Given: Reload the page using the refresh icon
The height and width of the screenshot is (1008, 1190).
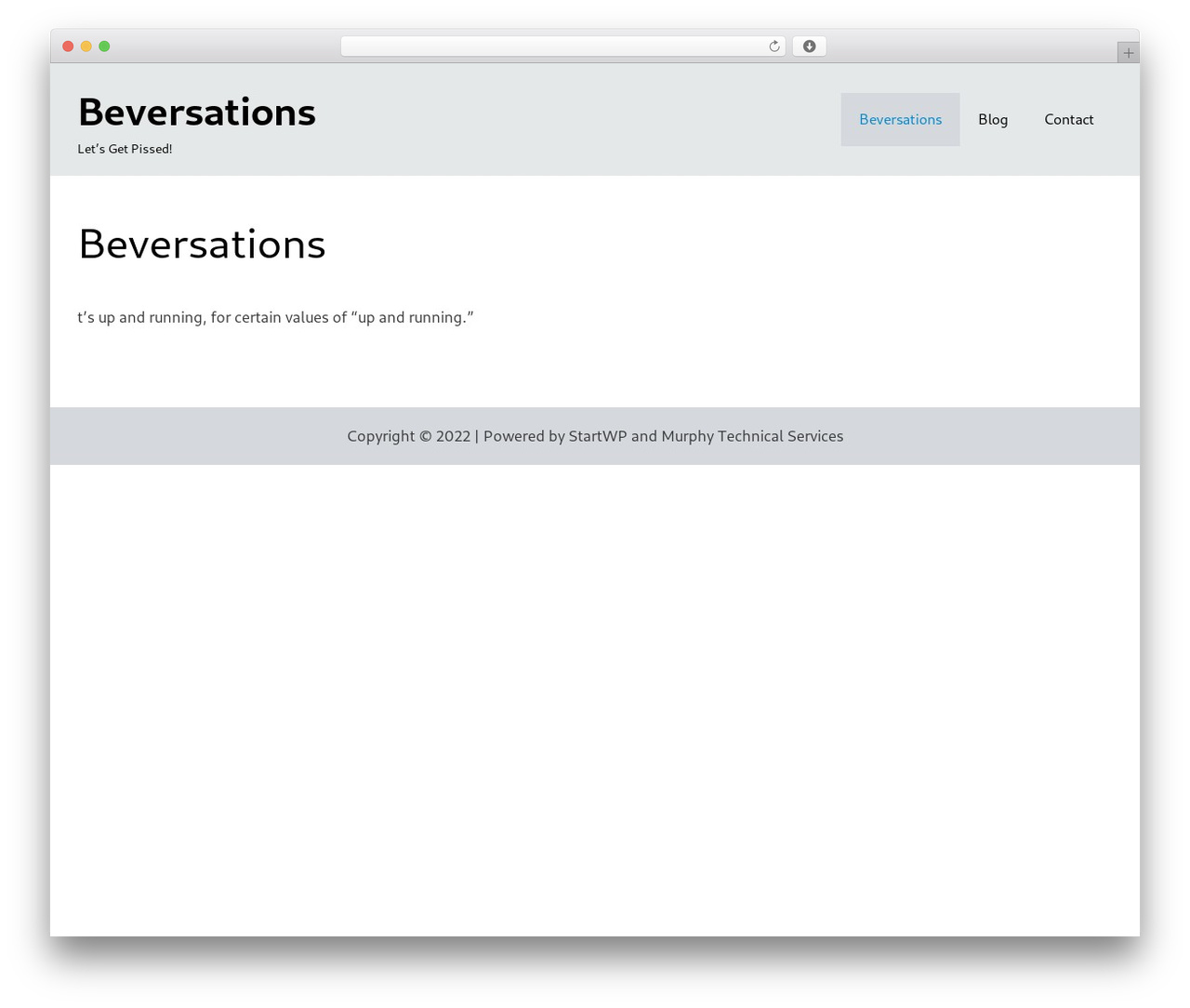Looking at the screenshot, I should 773,46.
